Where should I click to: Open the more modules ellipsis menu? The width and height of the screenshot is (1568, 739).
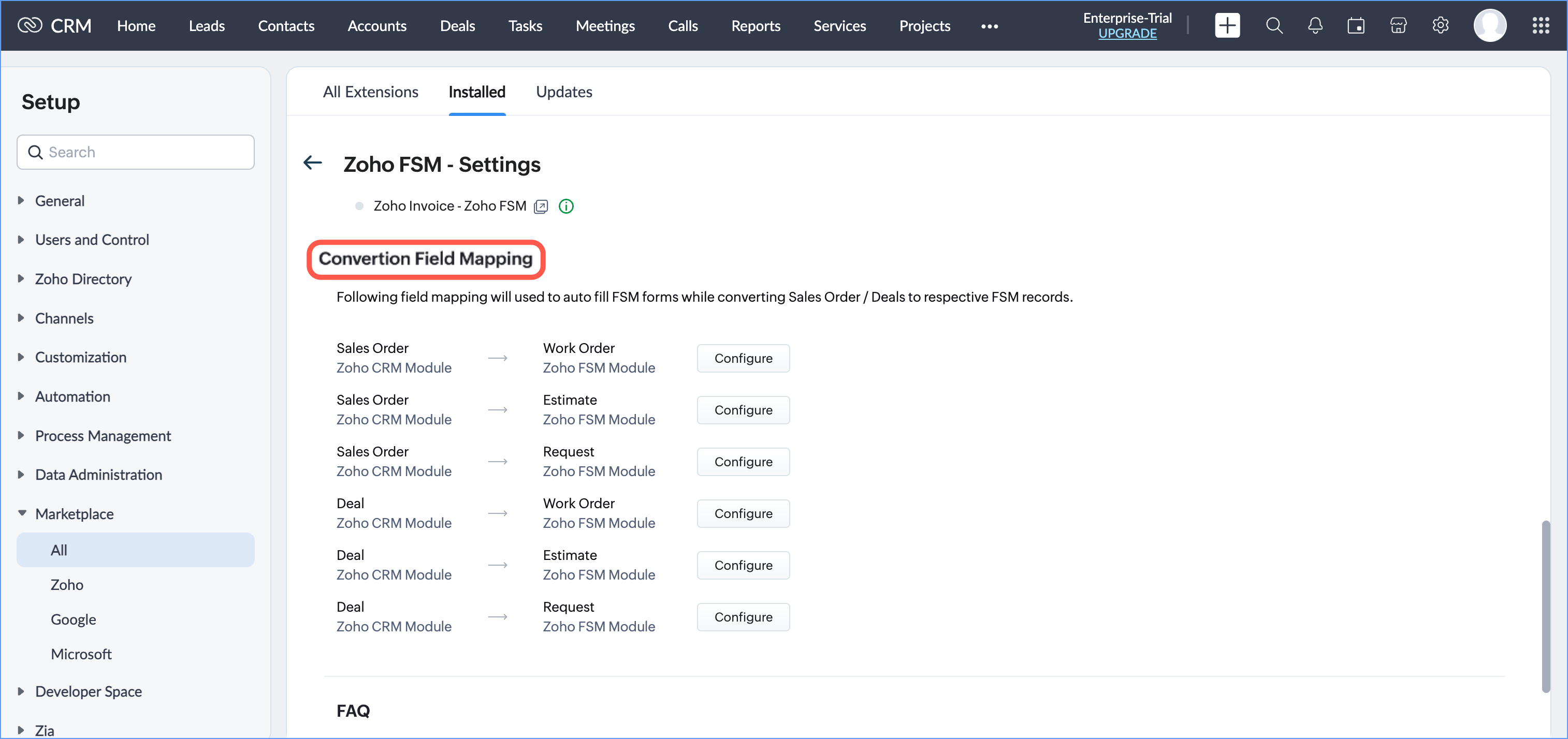click(989, 26)
